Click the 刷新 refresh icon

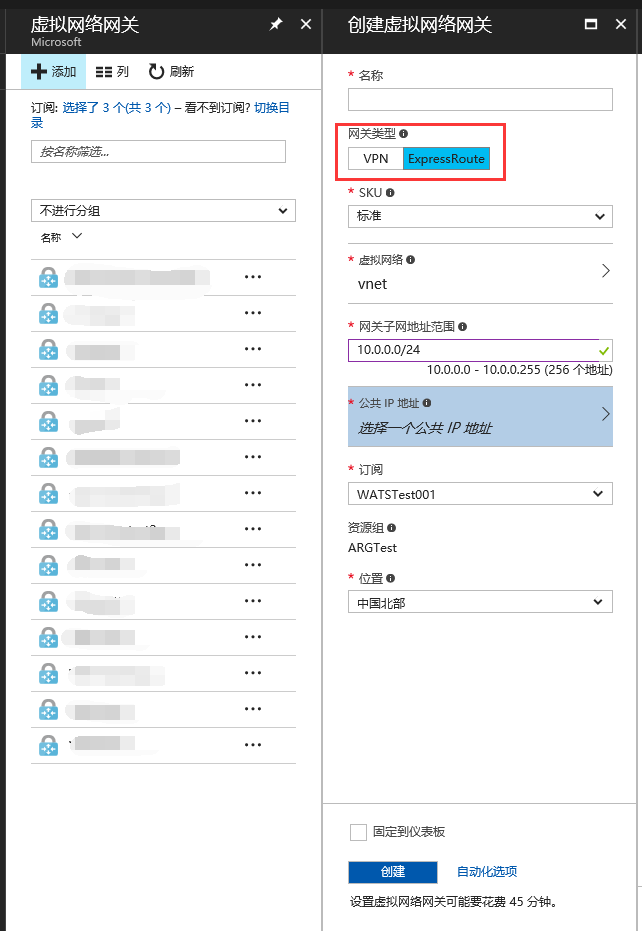click(157, 72)
